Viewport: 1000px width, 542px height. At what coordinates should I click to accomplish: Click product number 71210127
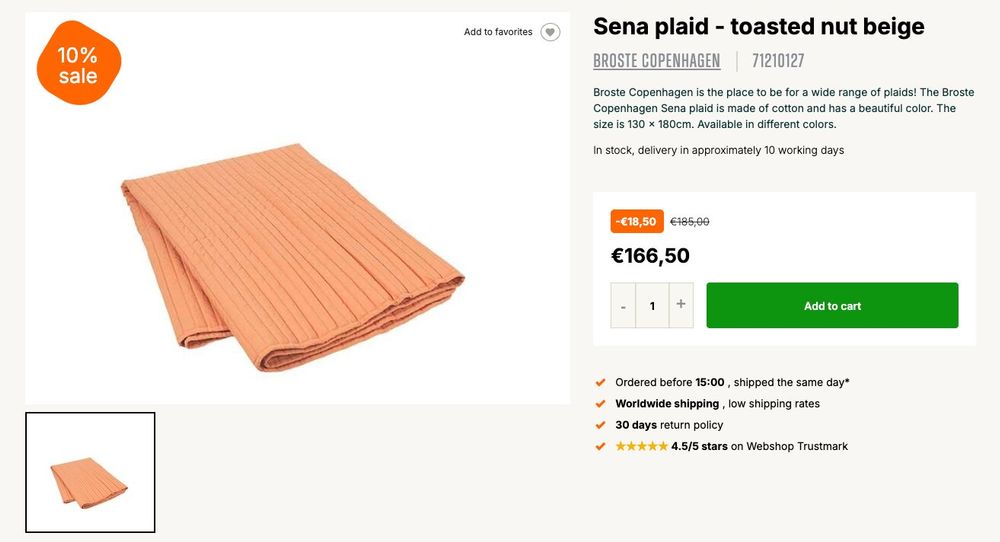778,61
